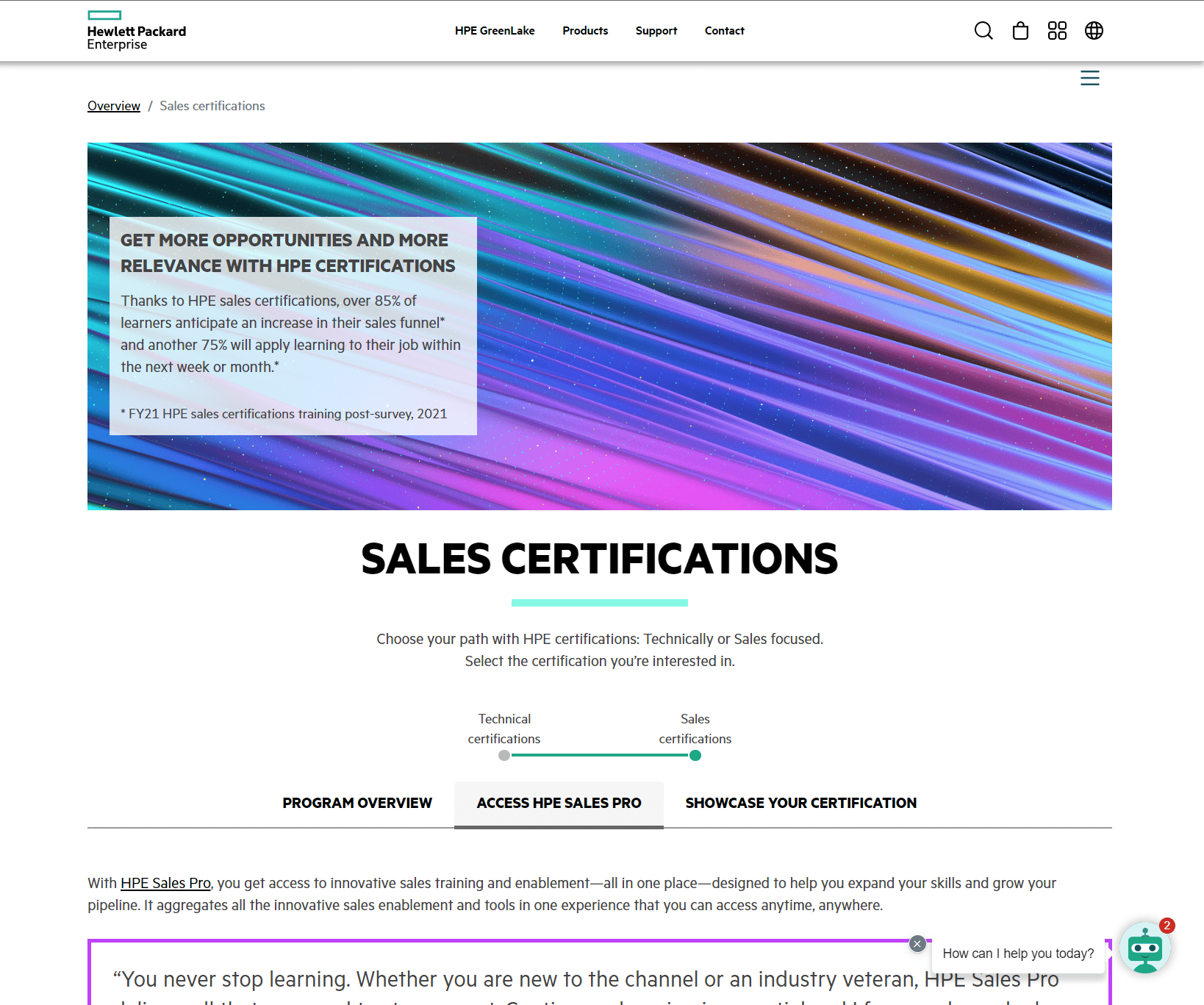The height and width of the screenshot is (1005, 1204).
Task: Switch to Showcase Your Certification tab
Action: 801,803
